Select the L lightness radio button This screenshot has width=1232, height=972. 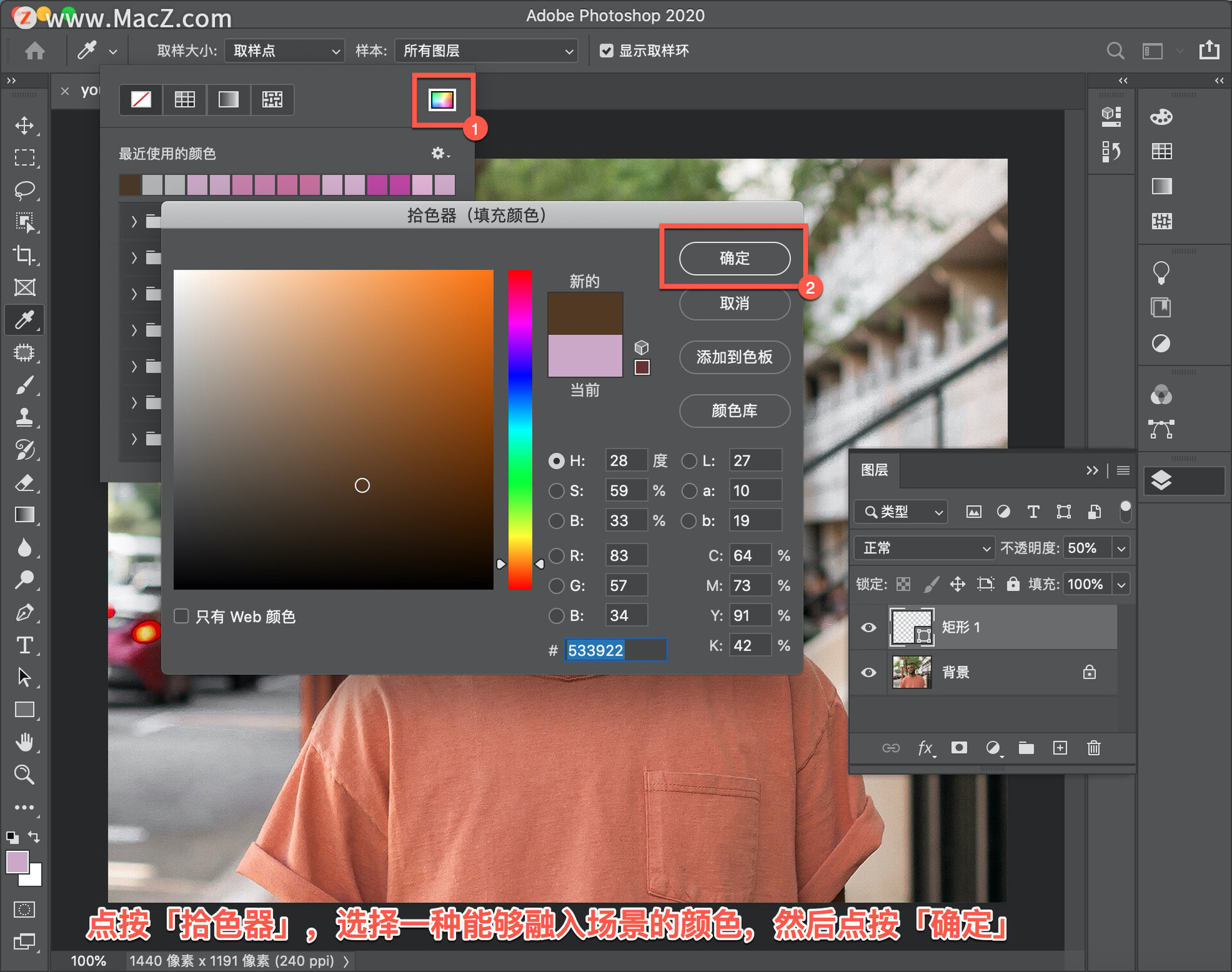[689, 461]
